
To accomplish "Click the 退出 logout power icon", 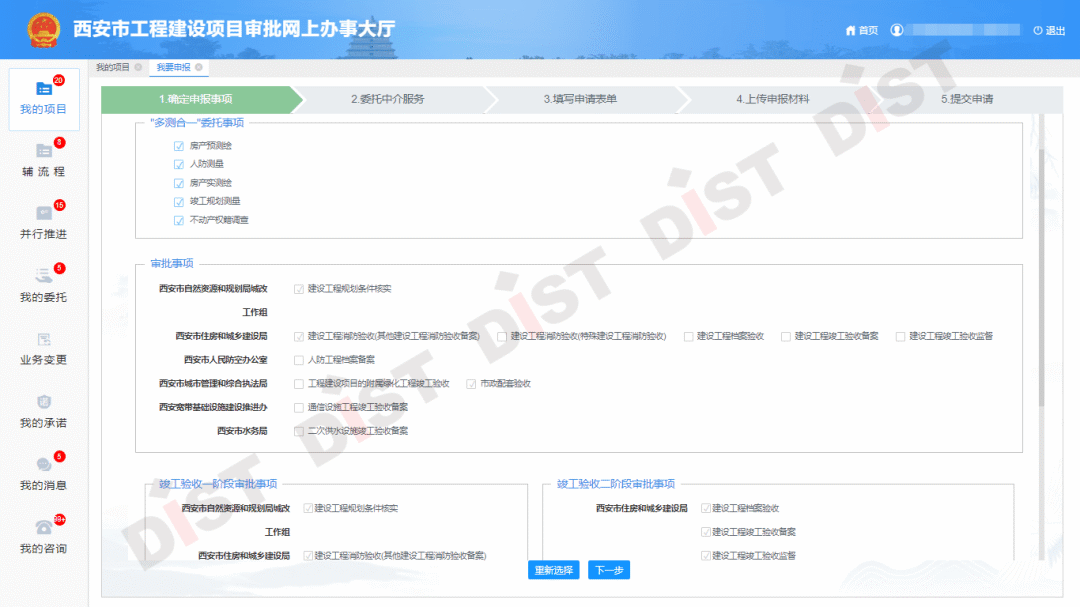I will (1038, 30).
